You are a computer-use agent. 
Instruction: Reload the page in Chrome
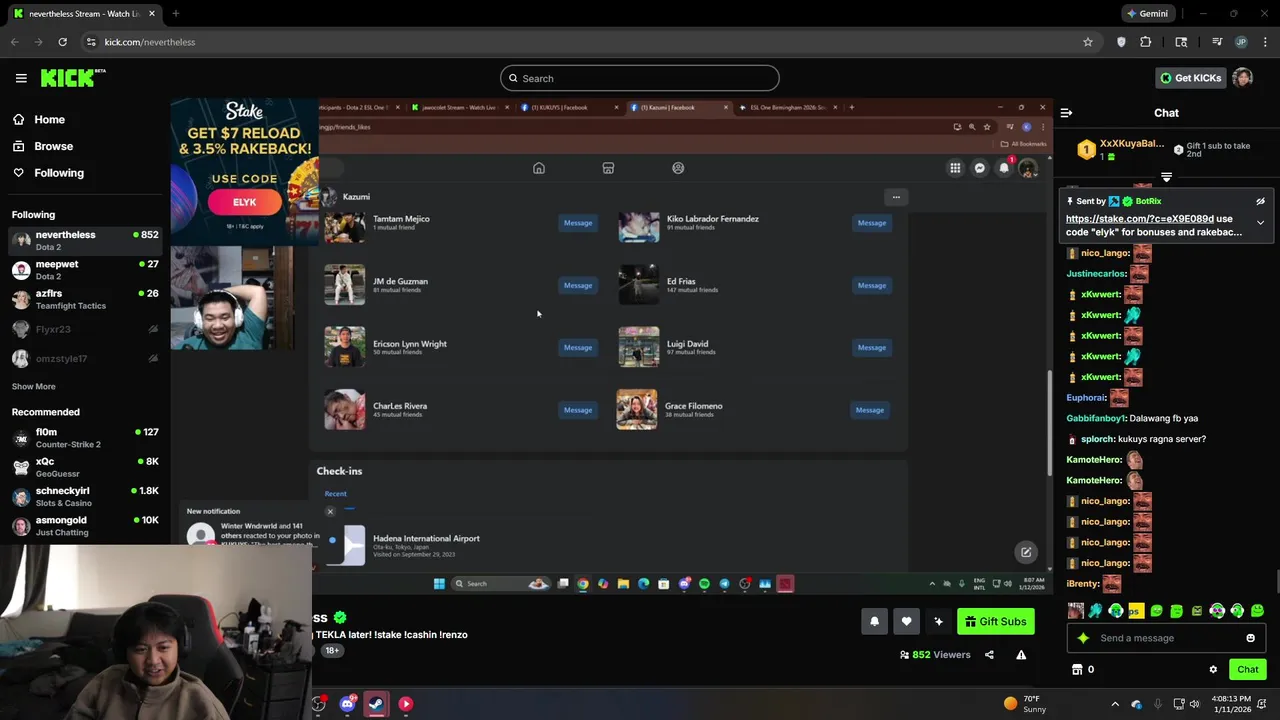click(62, 42)
